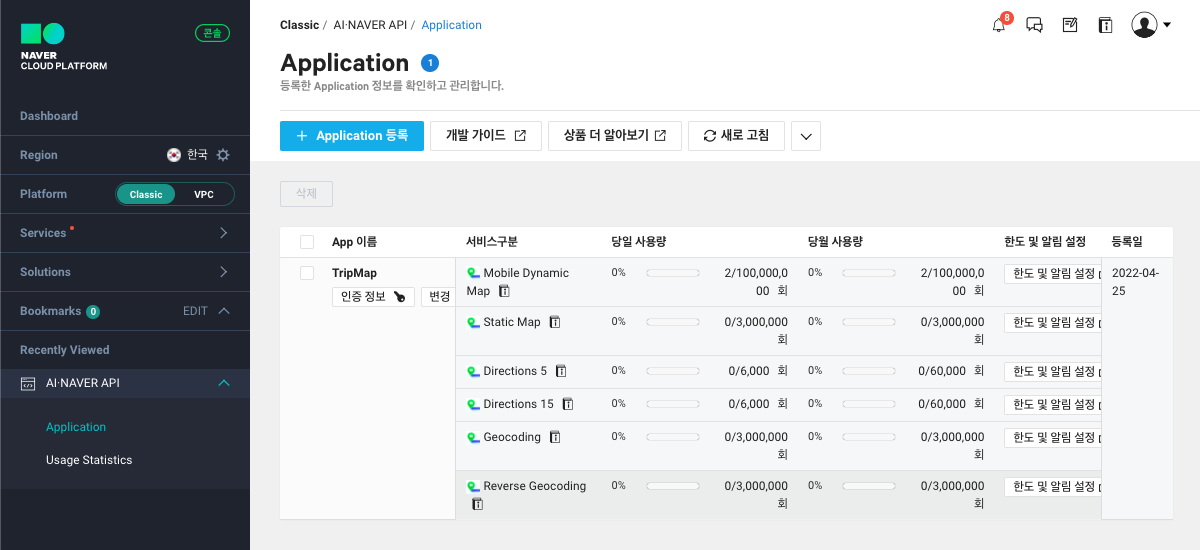Open 한도 및 알림 설정 for Directions 5
This screenshot has height=550, width=1200.
(x=1053, y=372)
